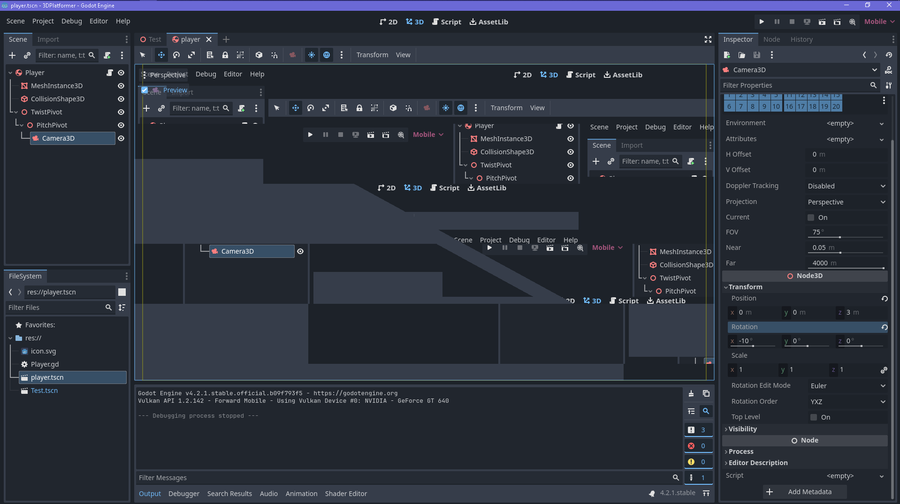The width and height of the screenshot is (900, 504).
Task: Switch to the Node dock tab
Action: pos(771,40)
